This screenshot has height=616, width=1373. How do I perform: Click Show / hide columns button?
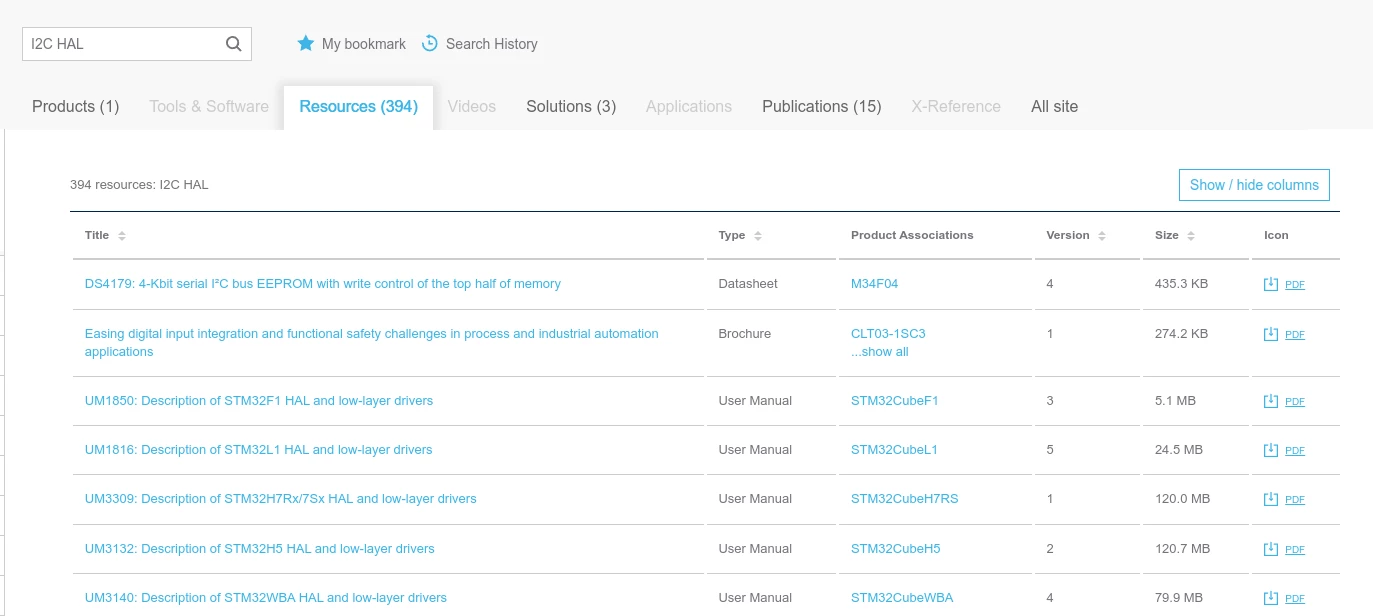point(1254,185)
